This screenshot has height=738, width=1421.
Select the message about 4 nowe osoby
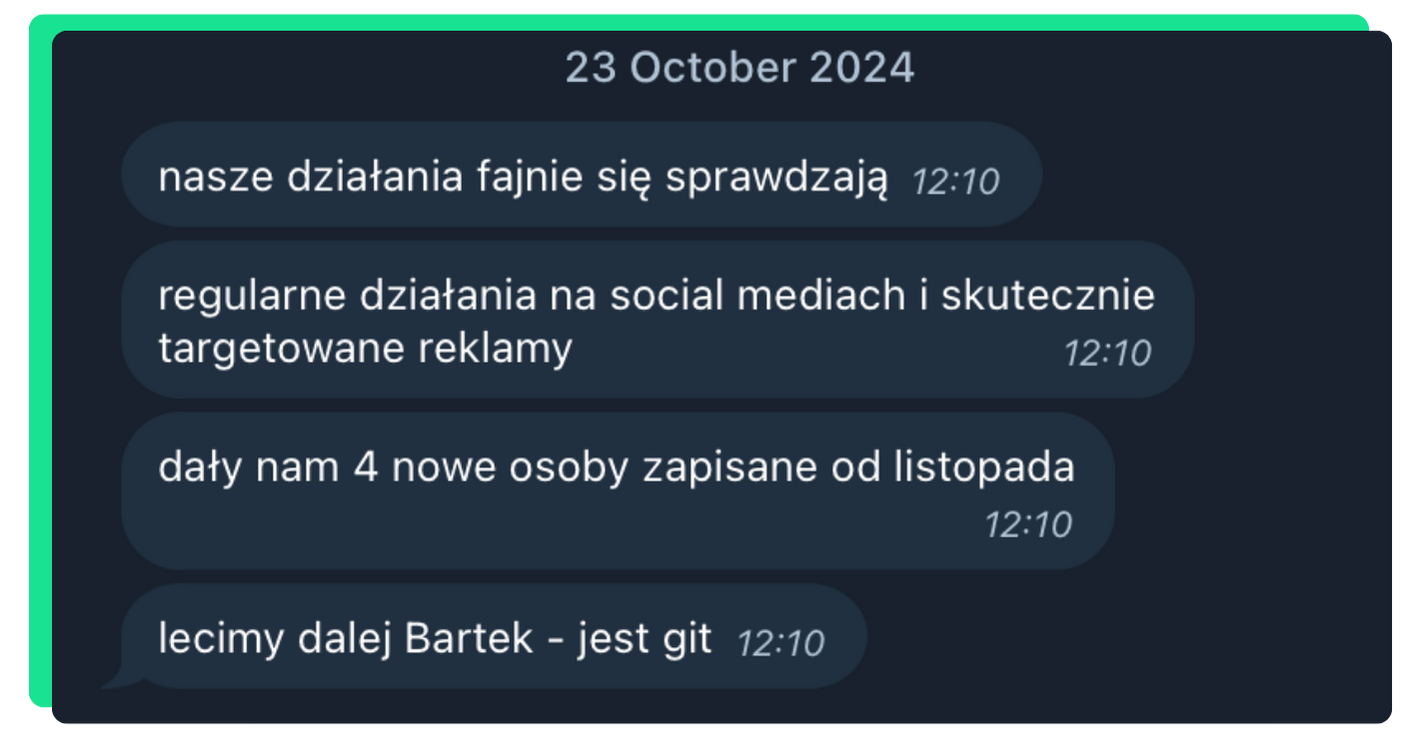[x=617, y=491]
